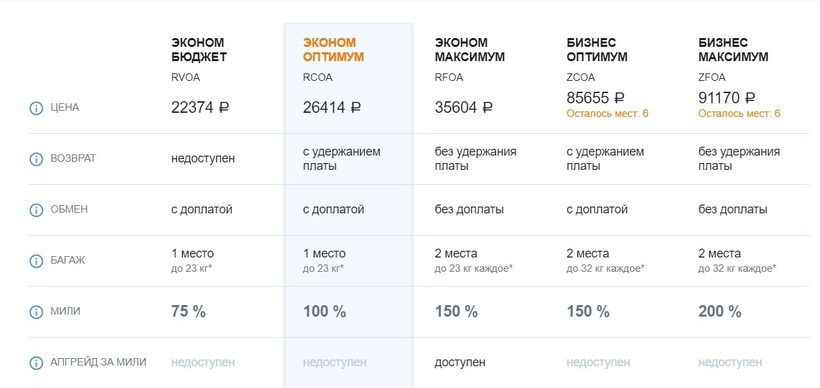Click the RCOA fare code
Image resolution: width=820 pixels, height=388 pixels.
(317, 77)
